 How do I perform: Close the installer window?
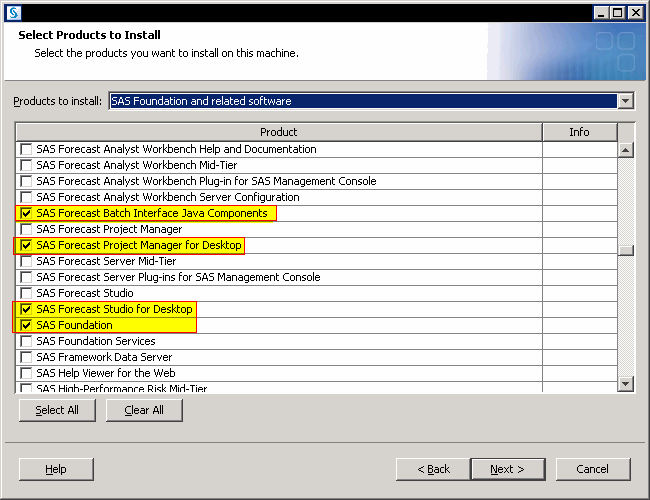636,13
